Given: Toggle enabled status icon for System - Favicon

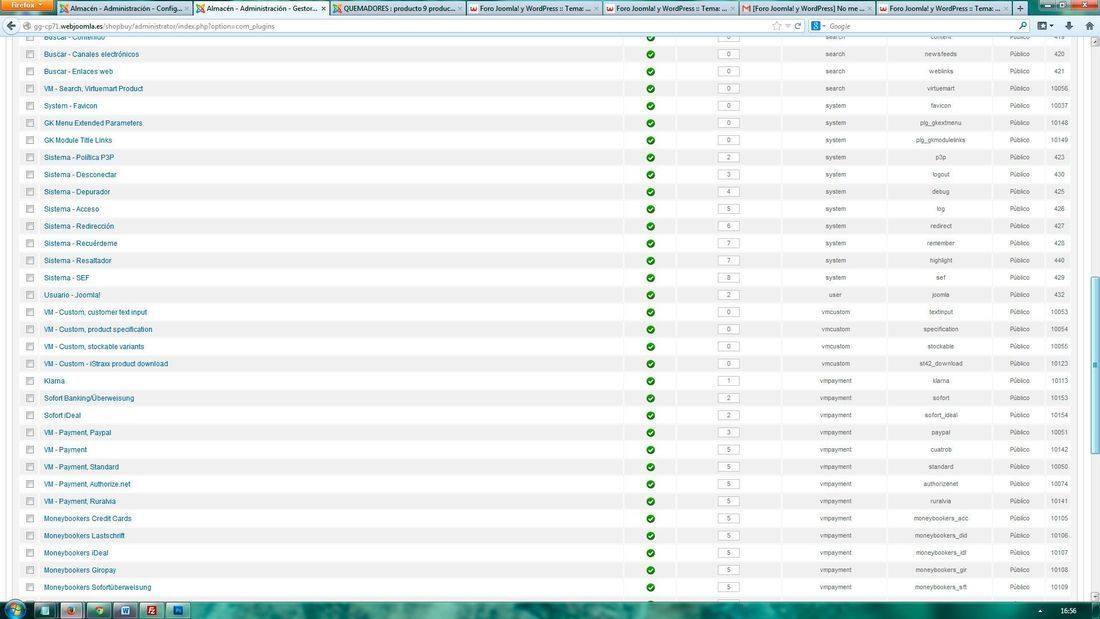Looking at the screenshot, I should [x=650, y=106].
